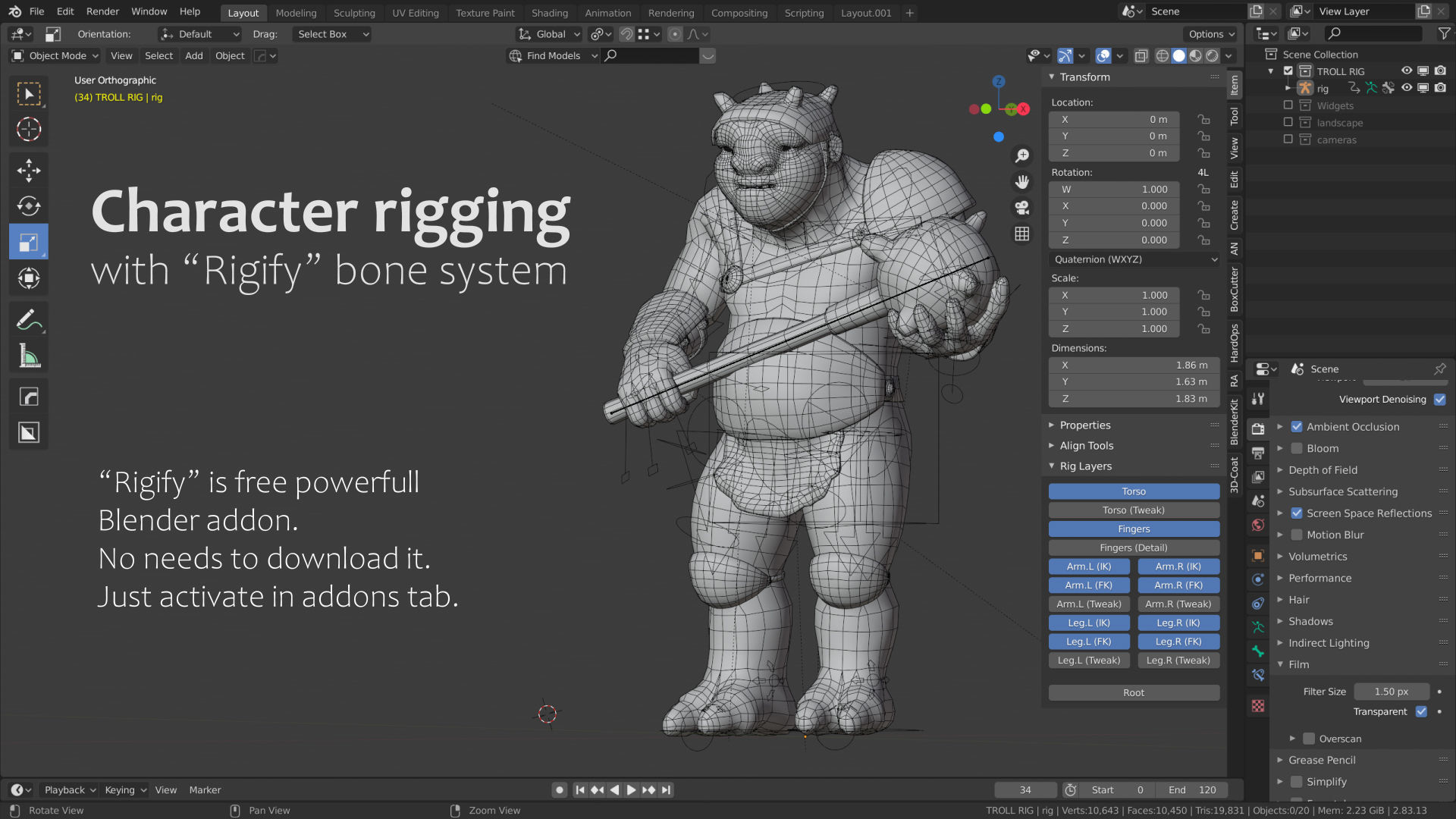Jump to timeline start frame
This screenshot has height=819, width=1456.
[x=580, y=790]
